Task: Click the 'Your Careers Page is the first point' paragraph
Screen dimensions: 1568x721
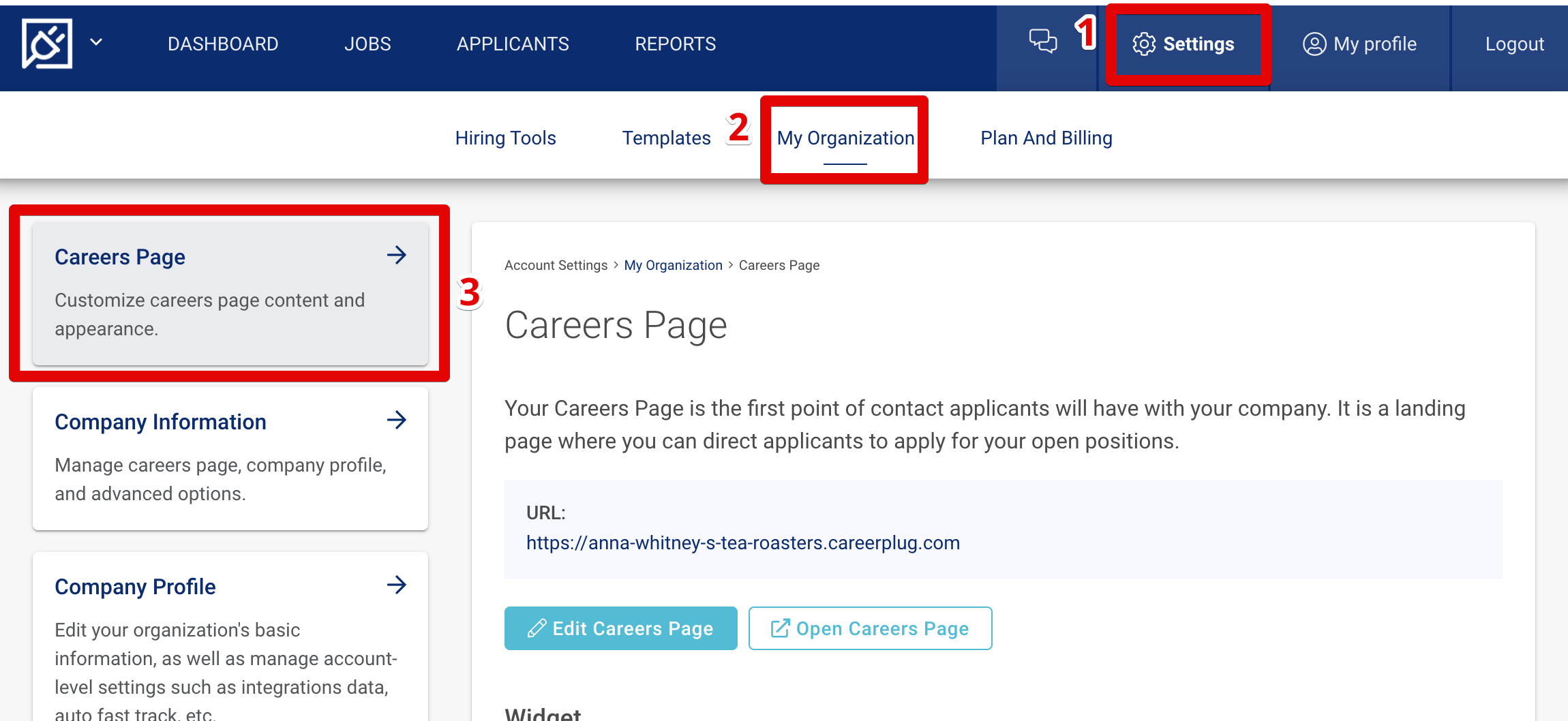Action: [984, 425]
